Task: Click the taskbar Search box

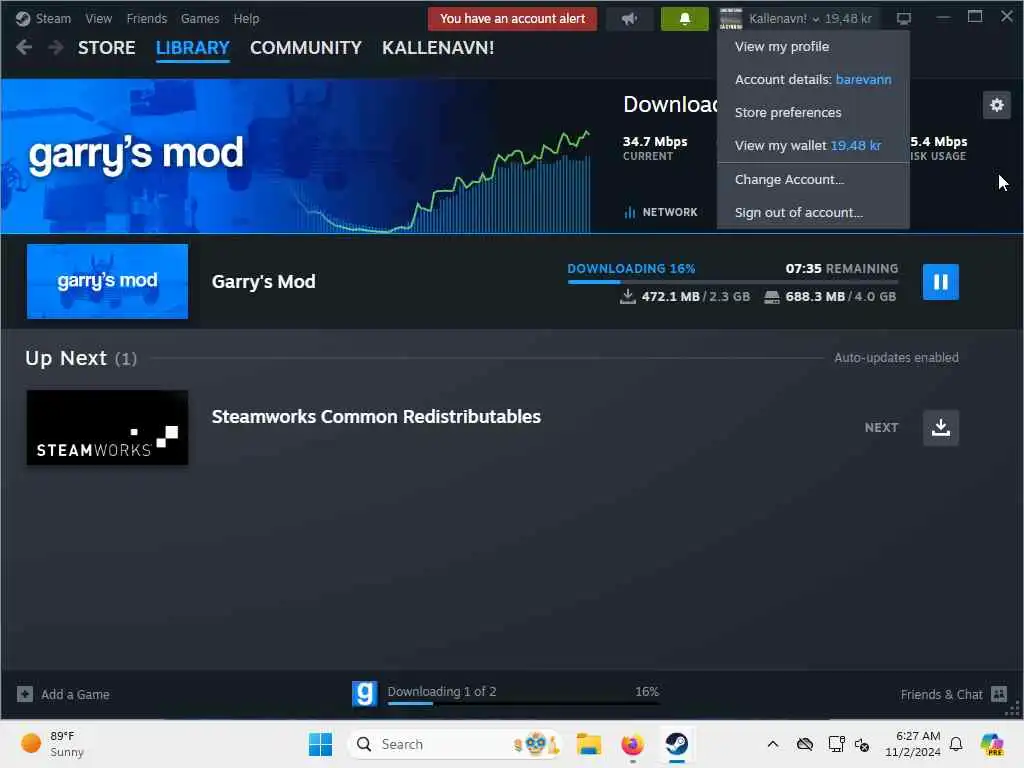Action: coord(455,744)
